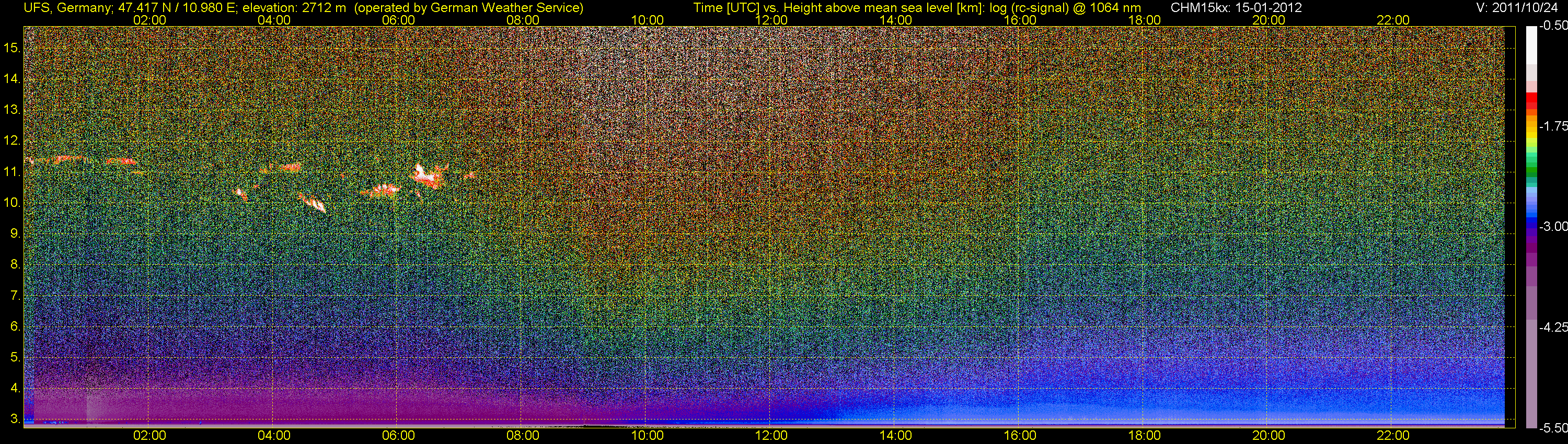Click "18:00" on the upper time axis

pos(1144,20)
